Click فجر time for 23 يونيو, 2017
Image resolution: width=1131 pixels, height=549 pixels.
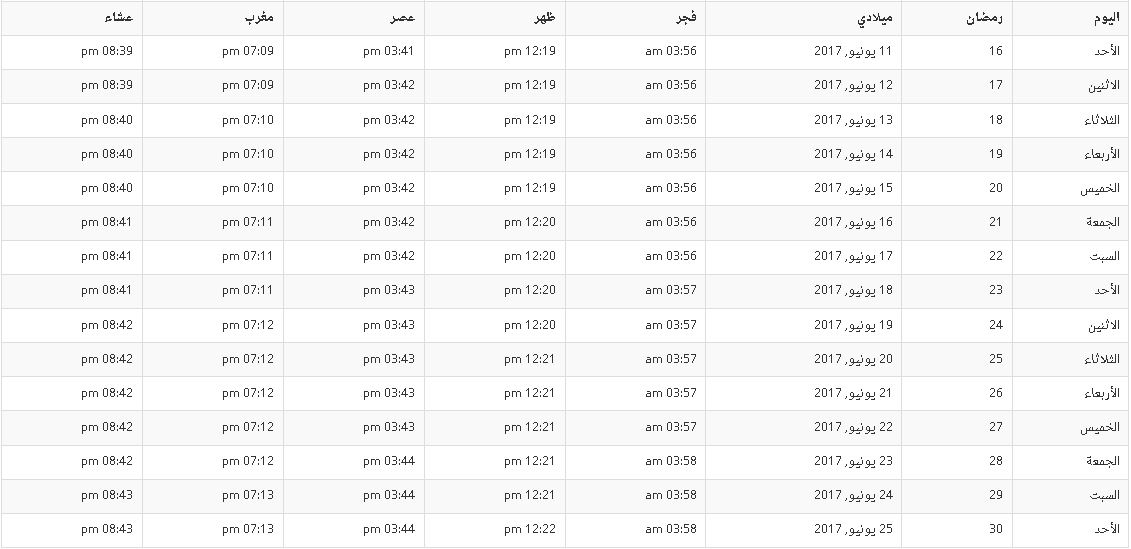[x=670, y=461]
